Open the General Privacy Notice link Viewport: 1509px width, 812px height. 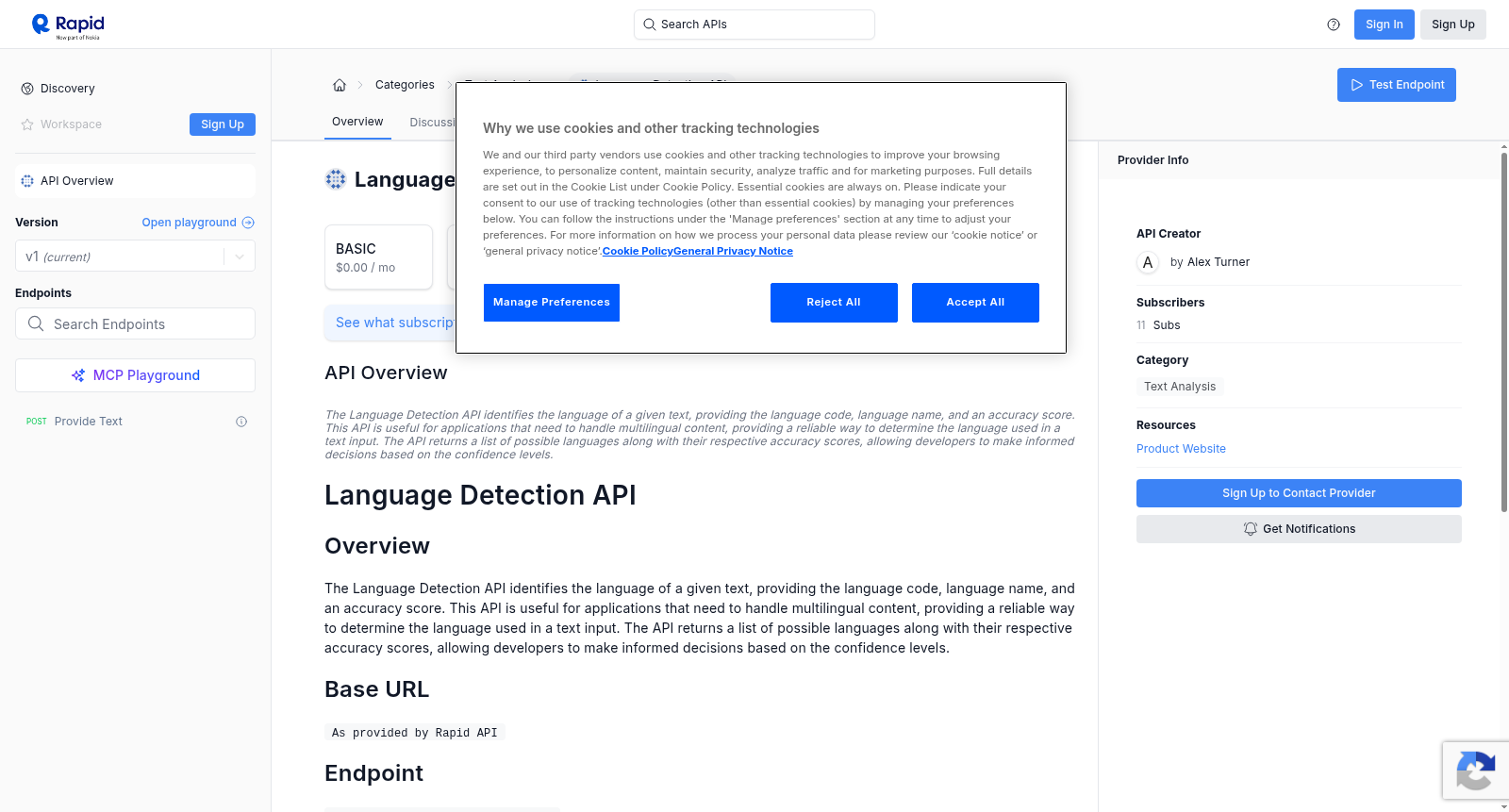(734, 251)
